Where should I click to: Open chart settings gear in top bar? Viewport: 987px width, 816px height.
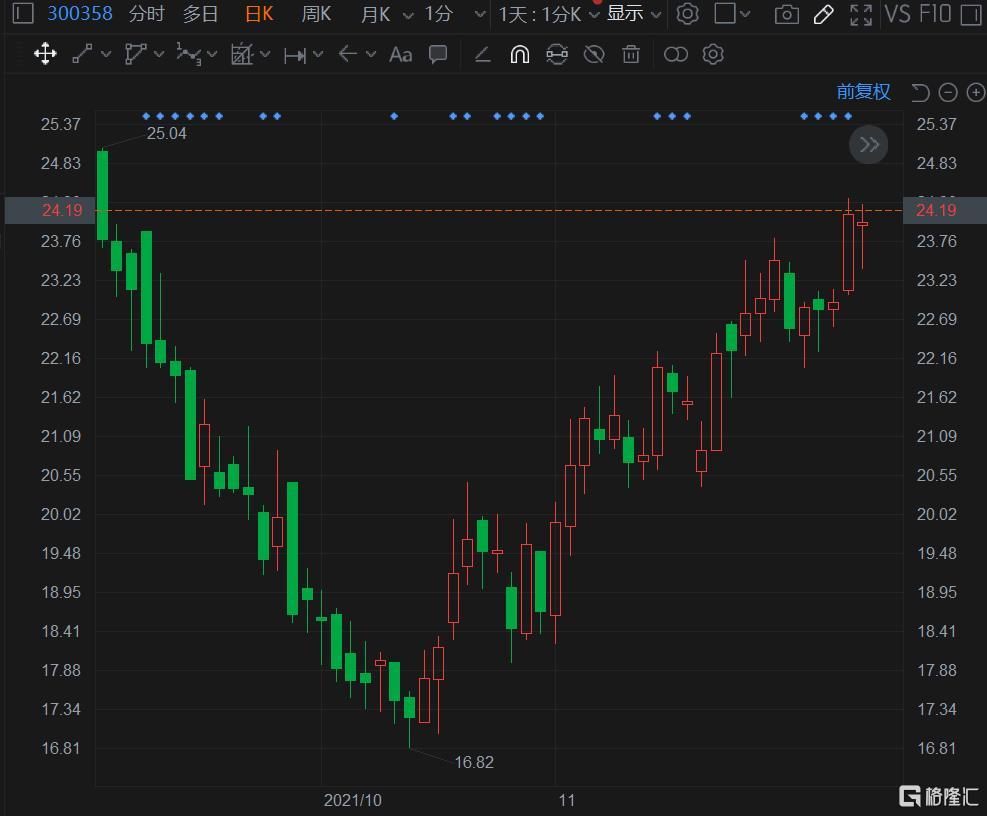click(x=687, y=14)
